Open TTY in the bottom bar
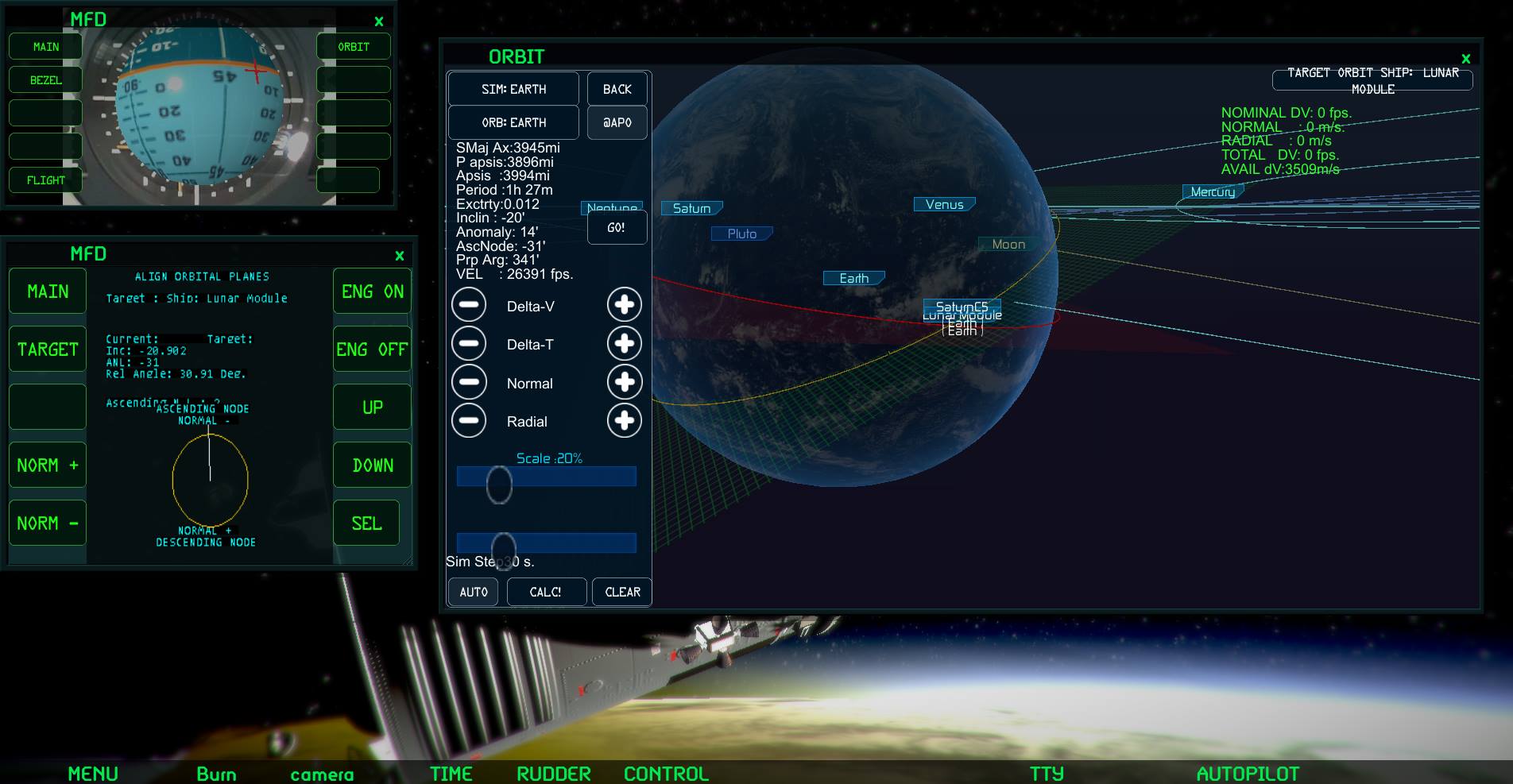This screenshot has height=784, width=1513. point(1047,774)
